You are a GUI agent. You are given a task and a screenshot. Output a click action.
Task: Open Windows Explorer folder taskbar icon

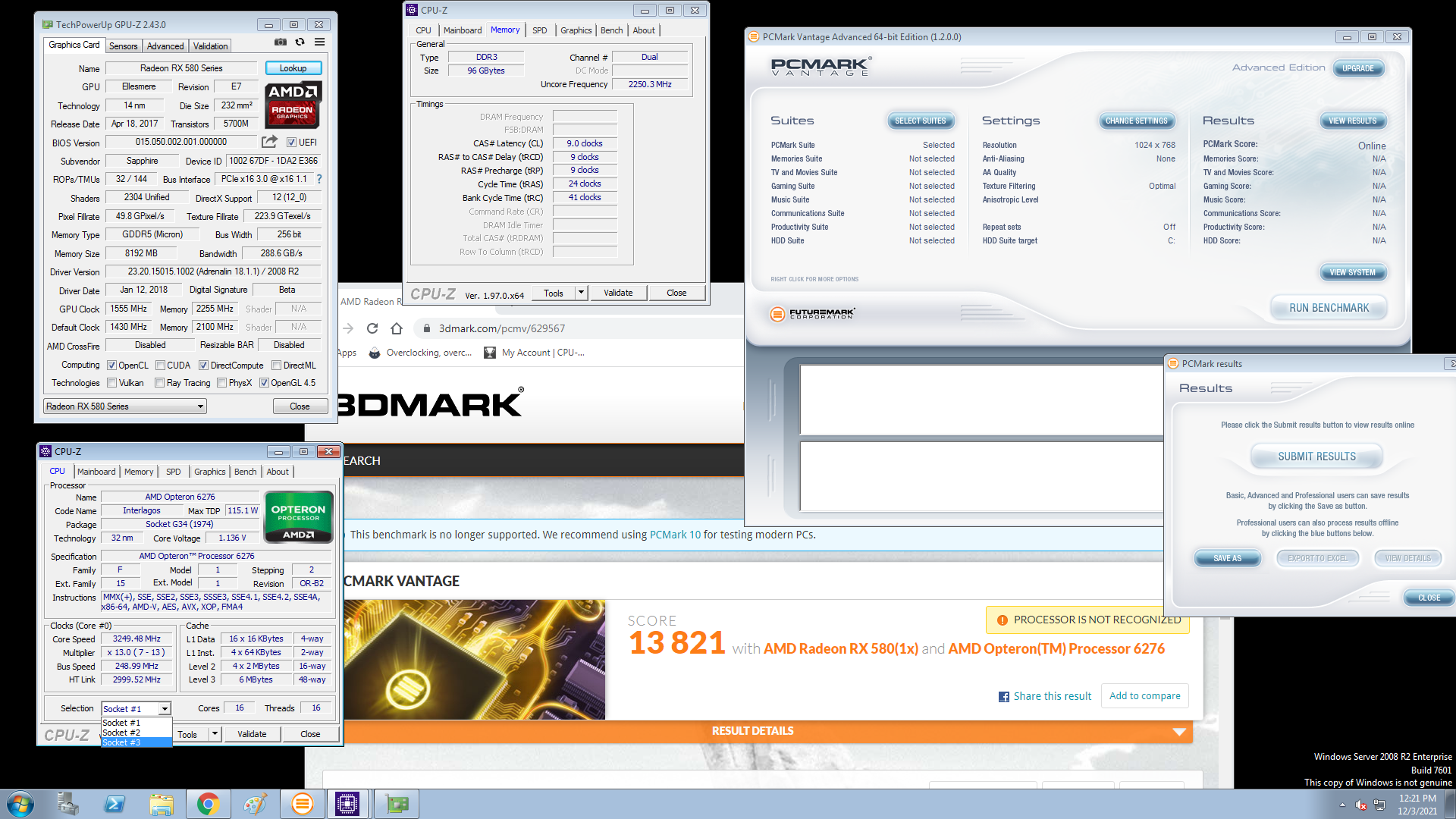(x=162, y=804)
